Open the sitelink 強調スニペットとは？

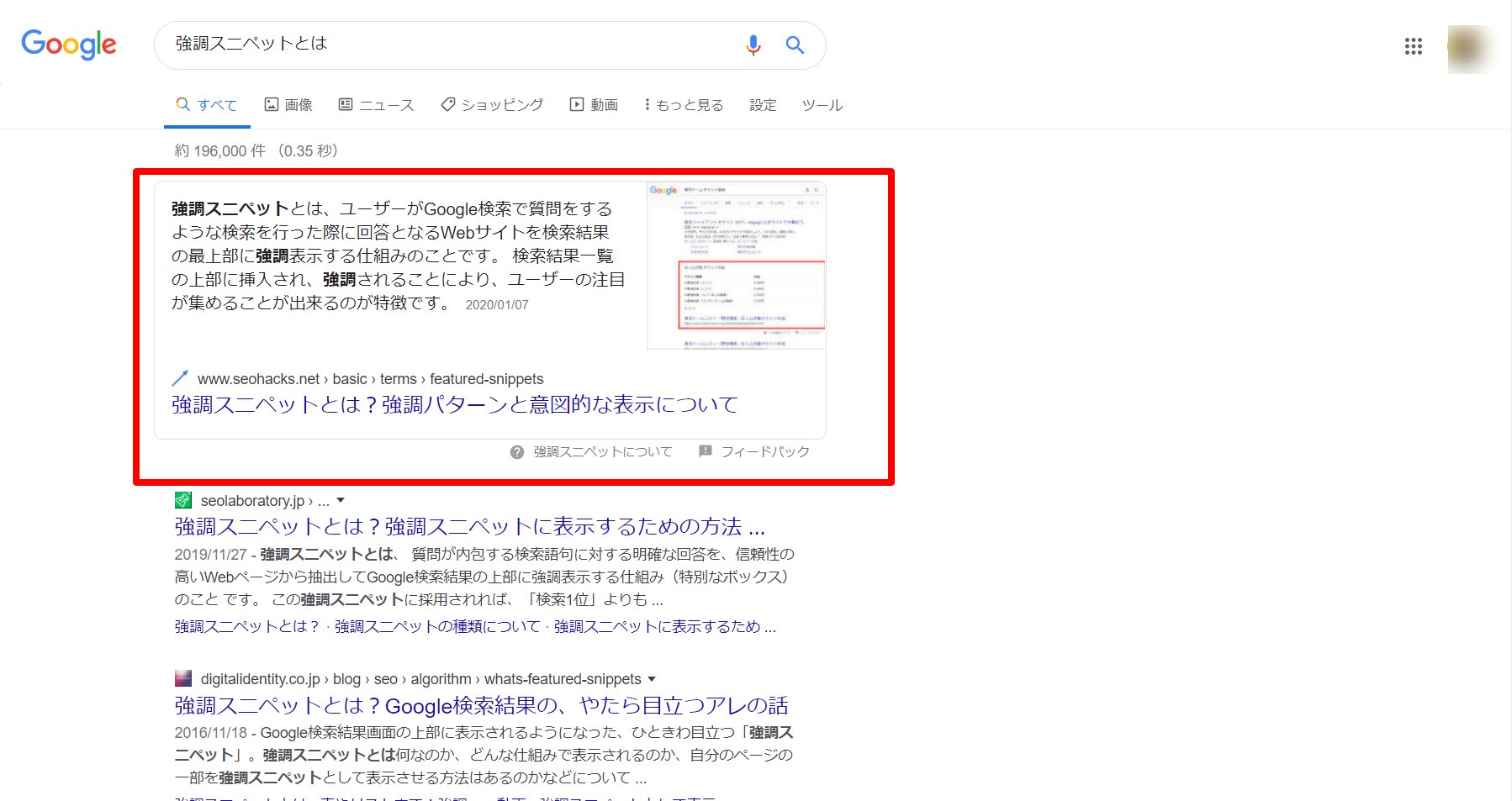point(247,627)
